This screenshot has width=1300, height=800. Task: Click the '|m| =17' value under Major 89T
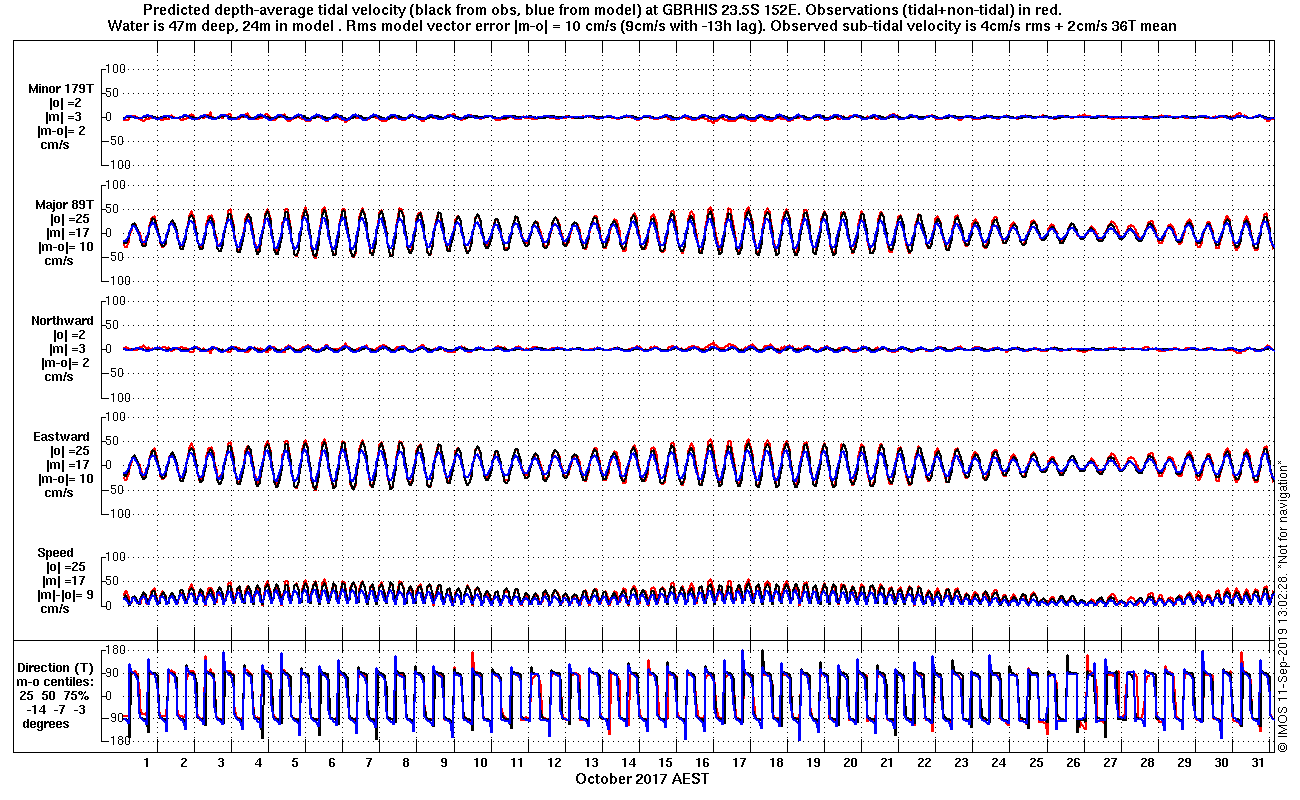point(70,233)
